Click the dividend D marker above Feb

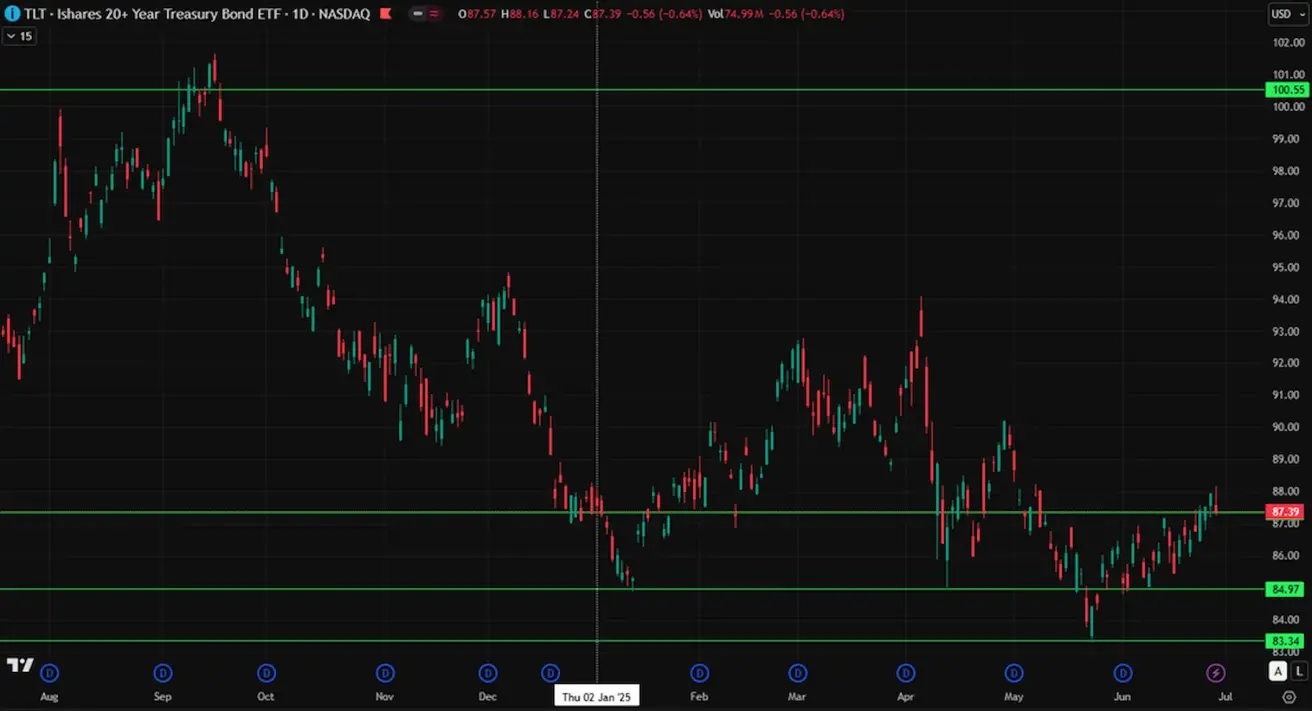(x=700, y=673)
